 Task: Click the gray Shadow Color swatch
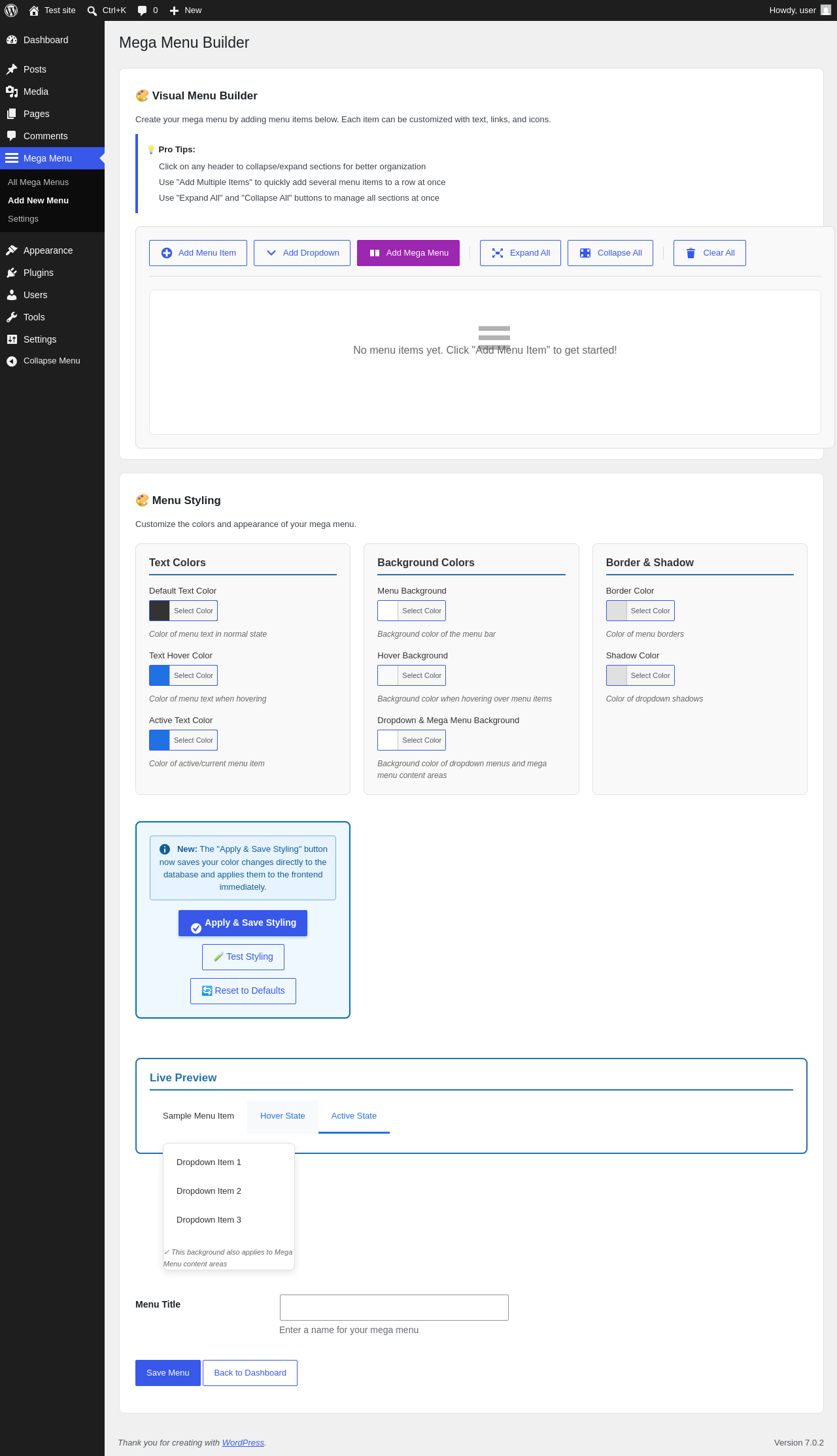617,675
